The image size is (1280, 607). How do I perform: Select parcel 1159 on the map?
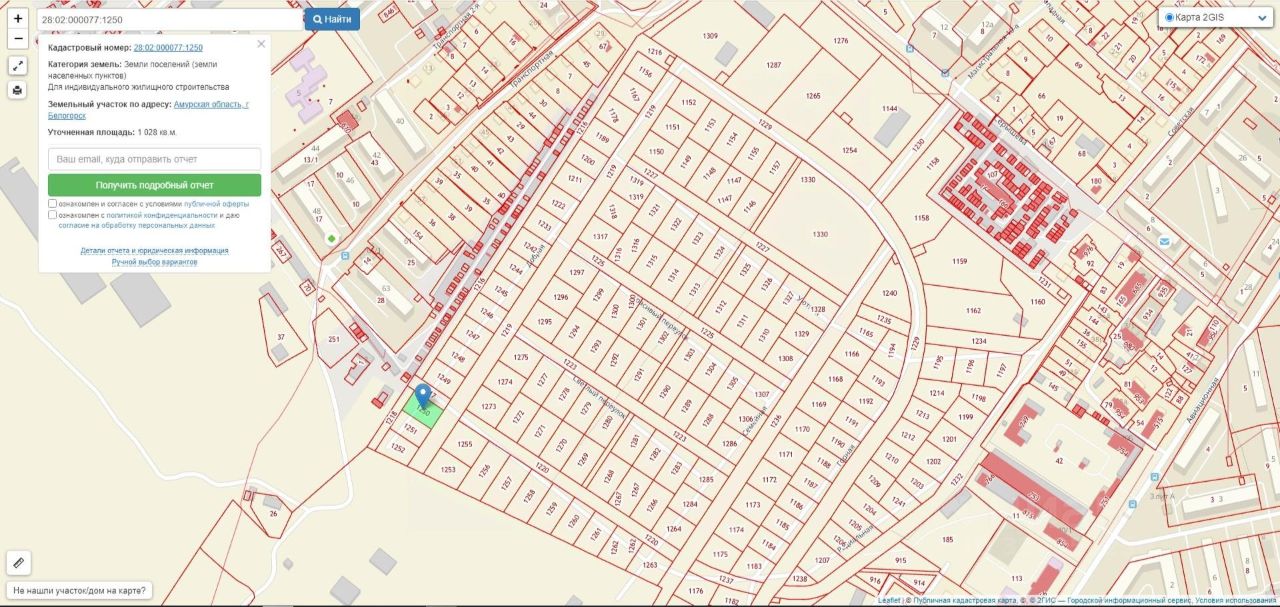click(959, 261)
